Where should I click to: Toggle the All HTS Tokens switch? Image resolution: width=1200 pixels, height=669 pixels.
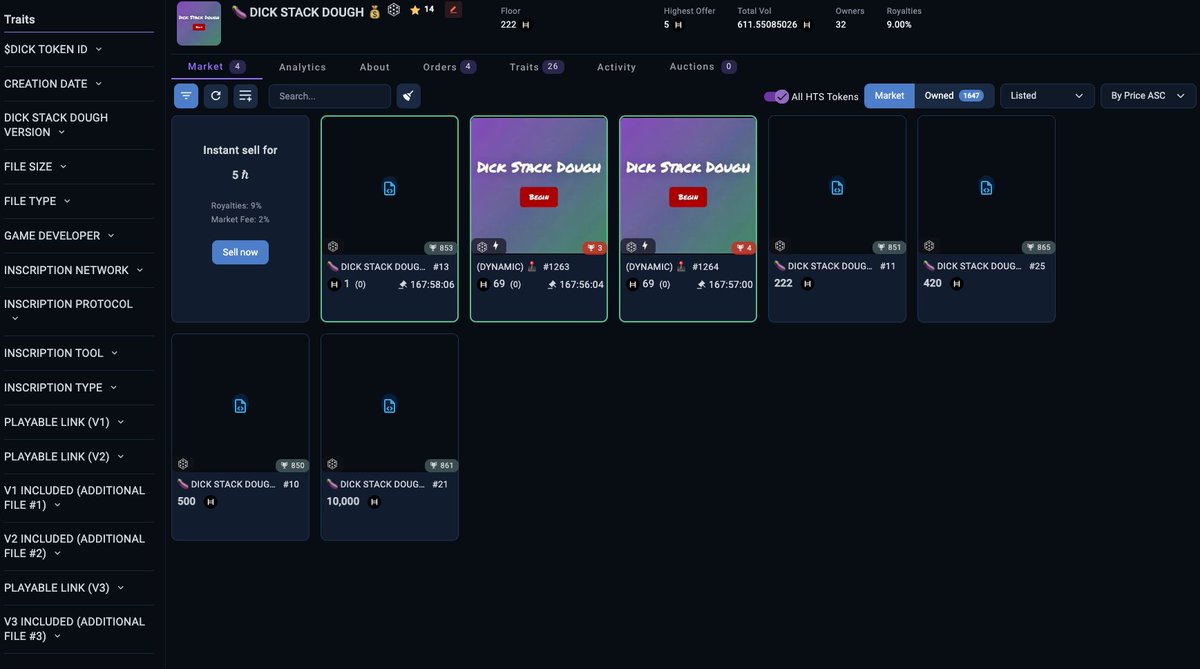point(776,96)
